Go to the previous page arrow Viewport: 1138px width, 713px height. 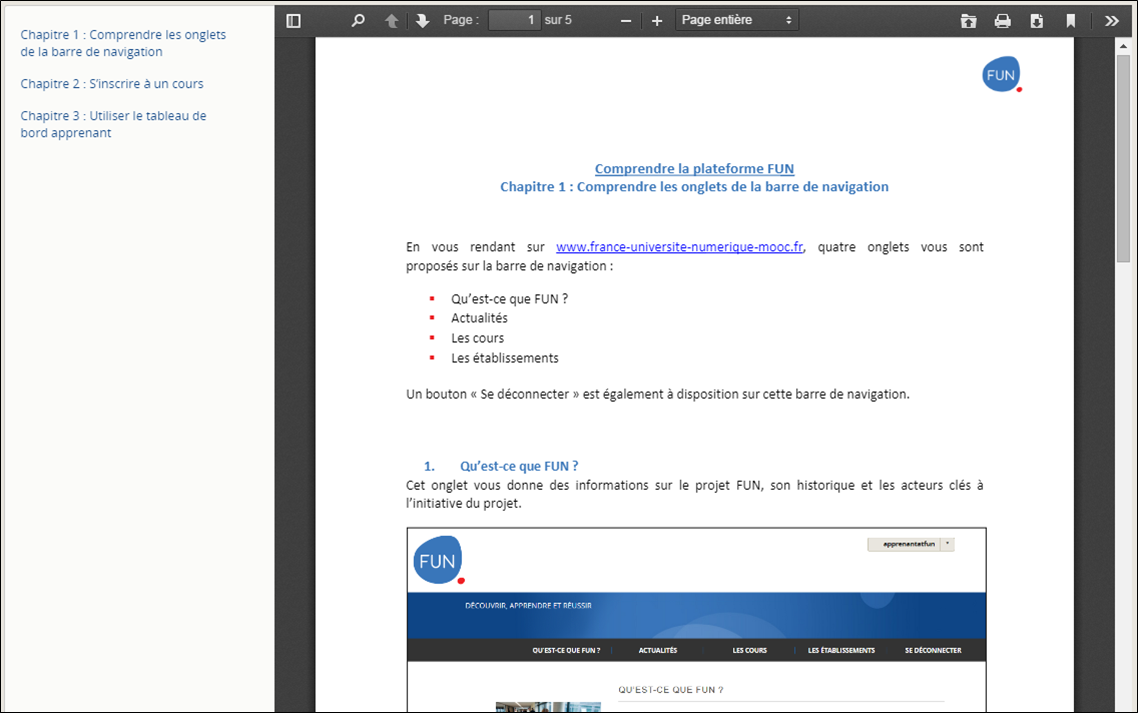click(x=391, y=20)
